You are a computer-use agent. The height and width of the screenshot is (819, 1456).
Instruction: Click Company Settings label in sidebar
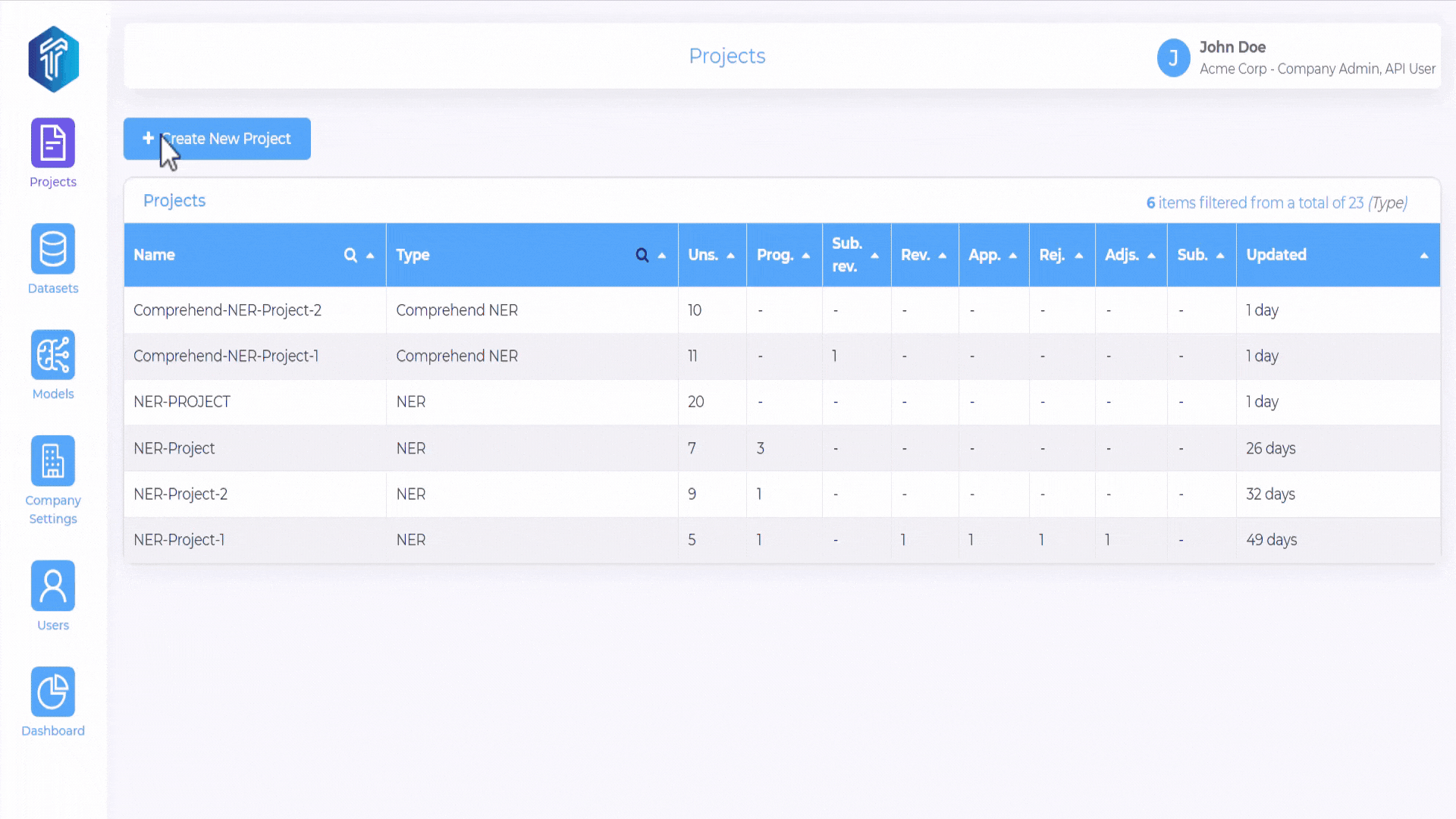[x=53, y=510]
